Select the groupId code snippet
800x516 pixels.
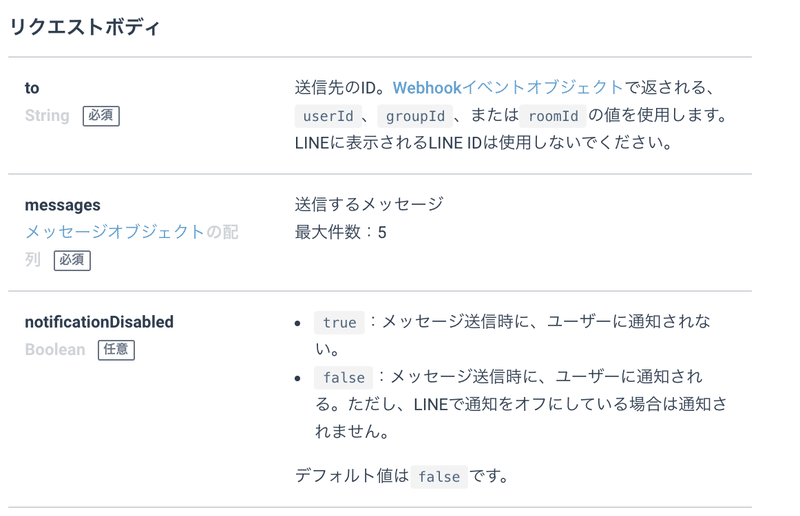pos(415,116)
